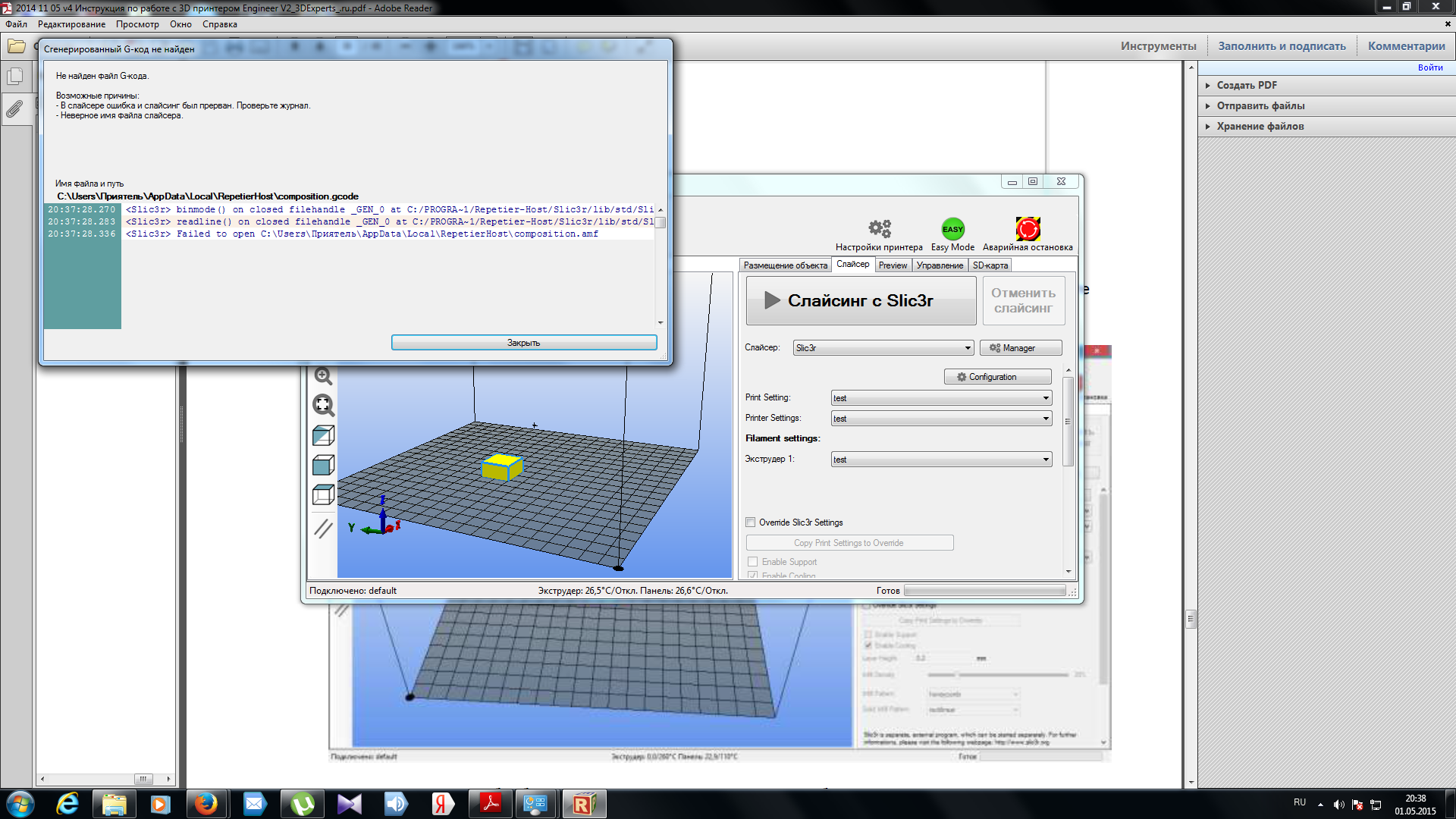Select the top cube view icon

(323, 494)
